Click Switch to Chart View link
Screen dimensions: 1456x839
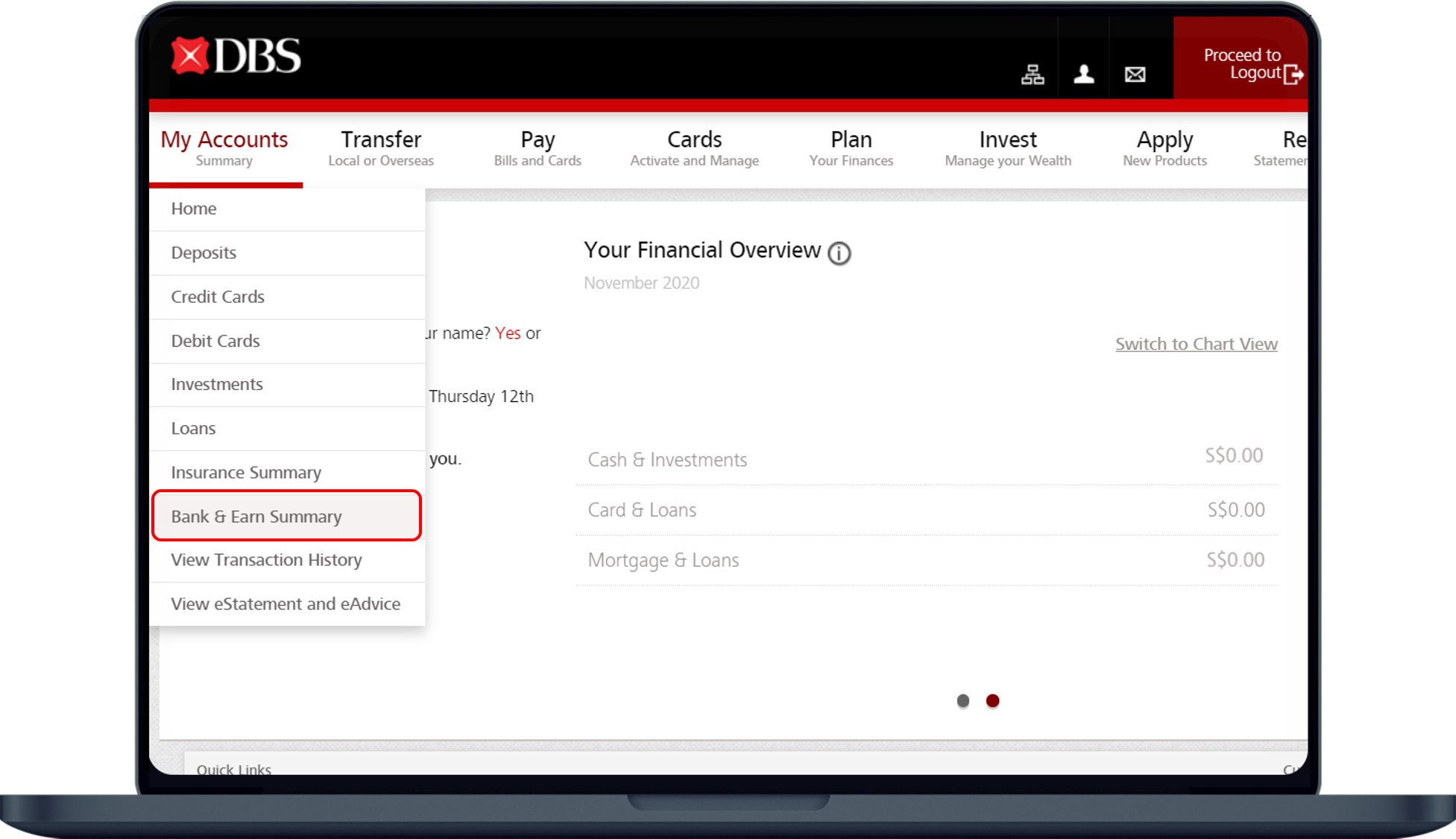pyautogui.click(x=1196, y=344)
